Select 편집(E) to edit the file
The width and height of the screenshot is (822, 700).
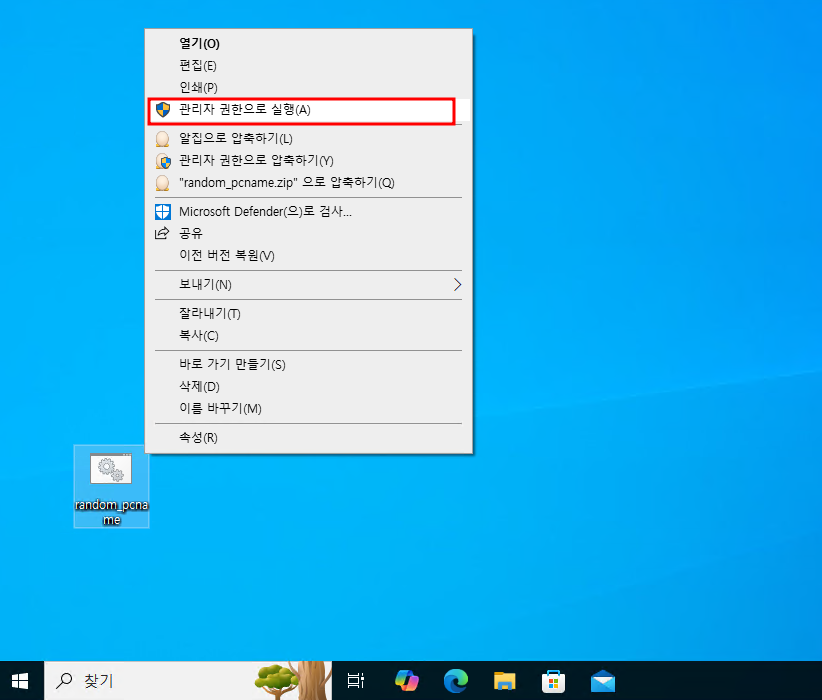click(x=198, y=66)
